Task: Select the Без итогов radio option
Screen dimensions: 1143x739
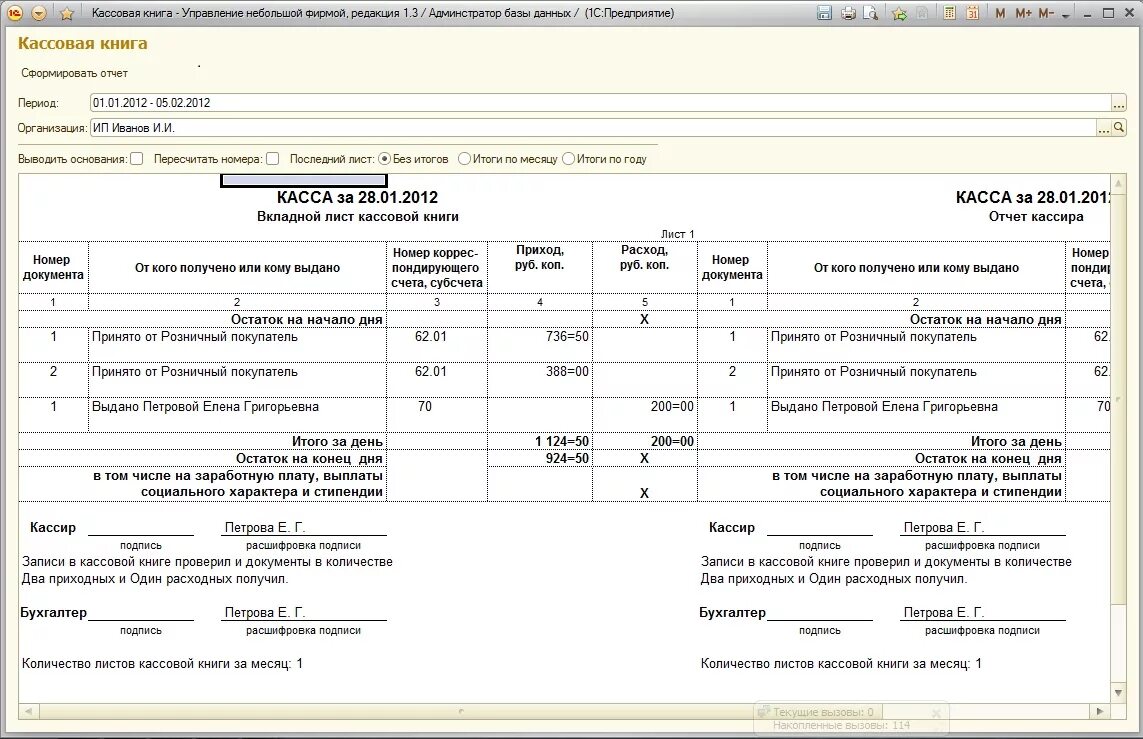Action: point(384,159)
